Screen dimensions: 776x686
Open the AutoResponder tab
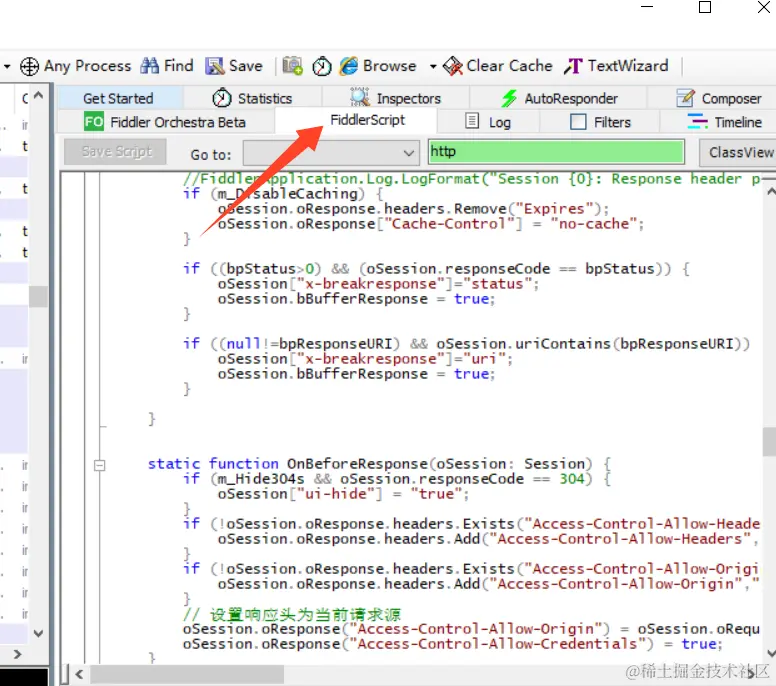pyautogui.click(x=558, y=98)
